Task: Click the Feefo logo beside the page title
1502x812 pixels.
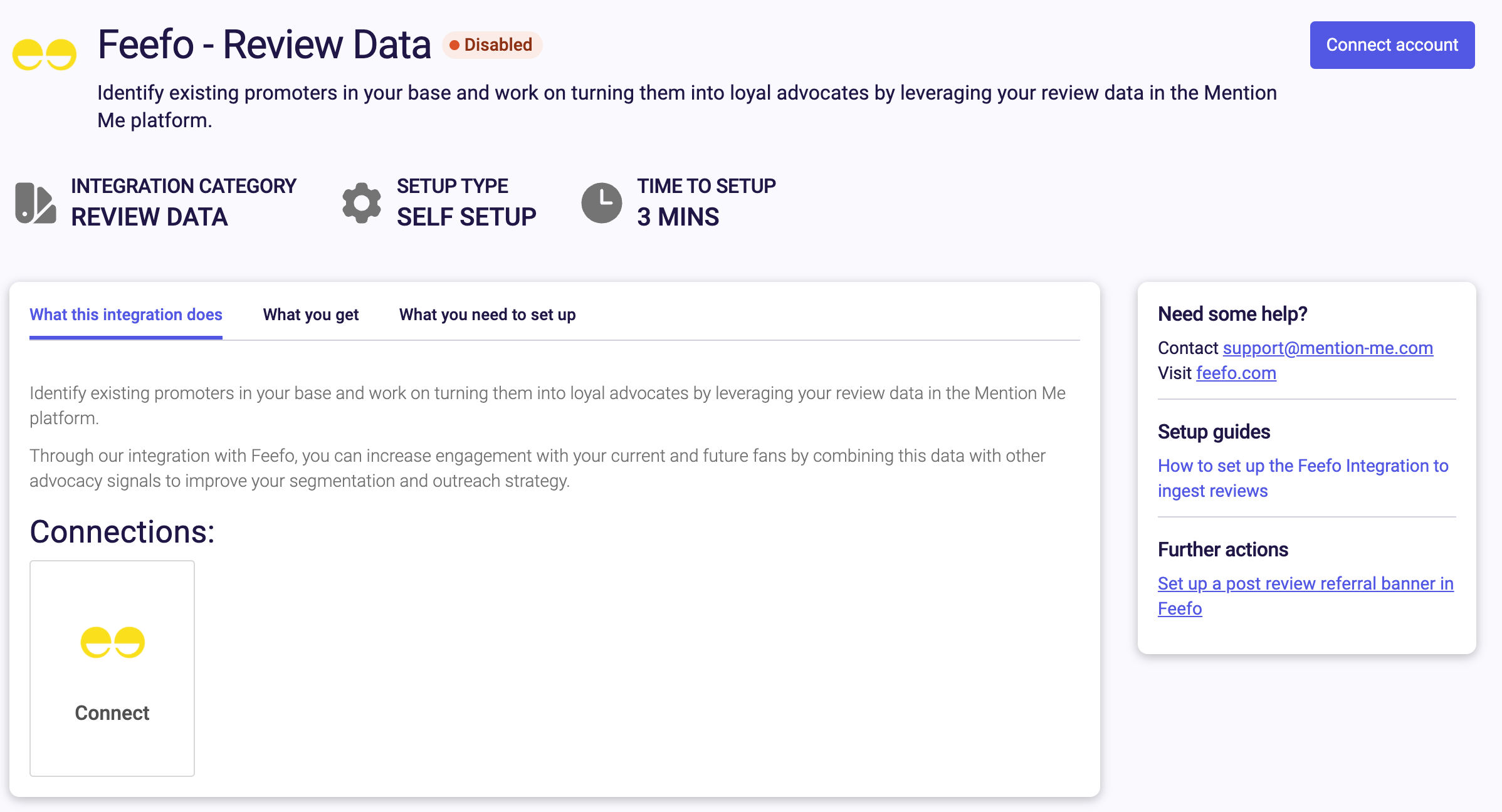Action: 45,55
